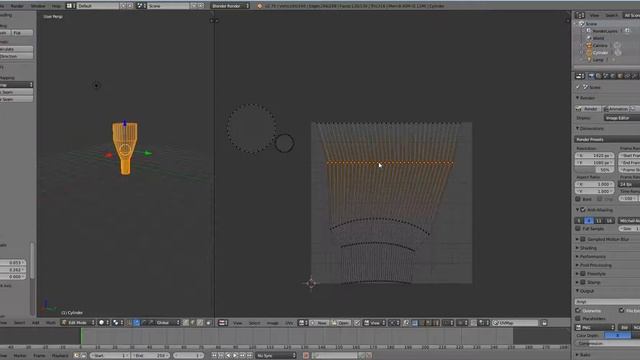
Task: Click the Render image button
Action: pos(589,109)
